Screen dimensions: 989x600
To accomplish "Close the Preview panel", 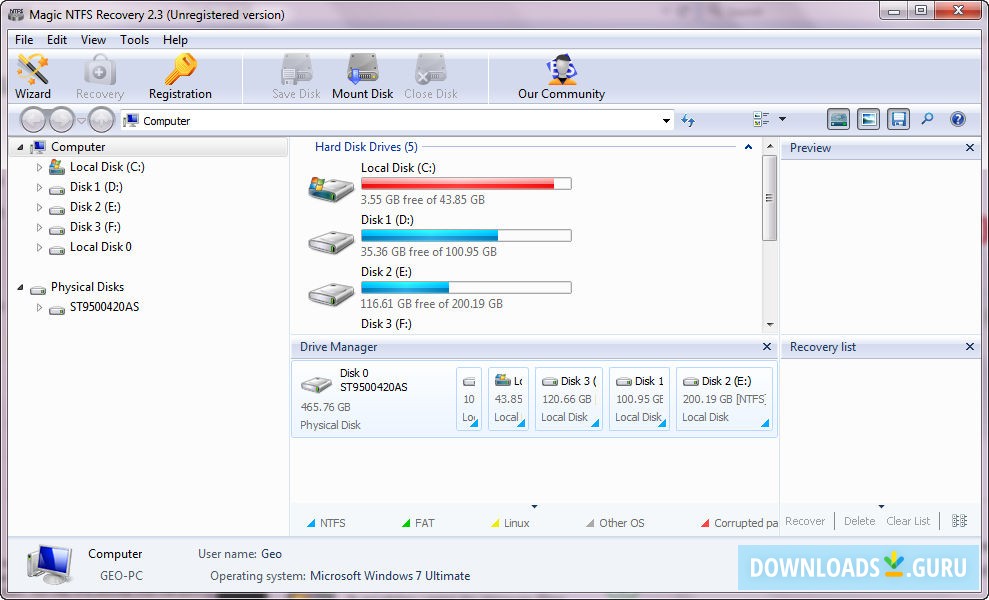I will coord(969,148).
